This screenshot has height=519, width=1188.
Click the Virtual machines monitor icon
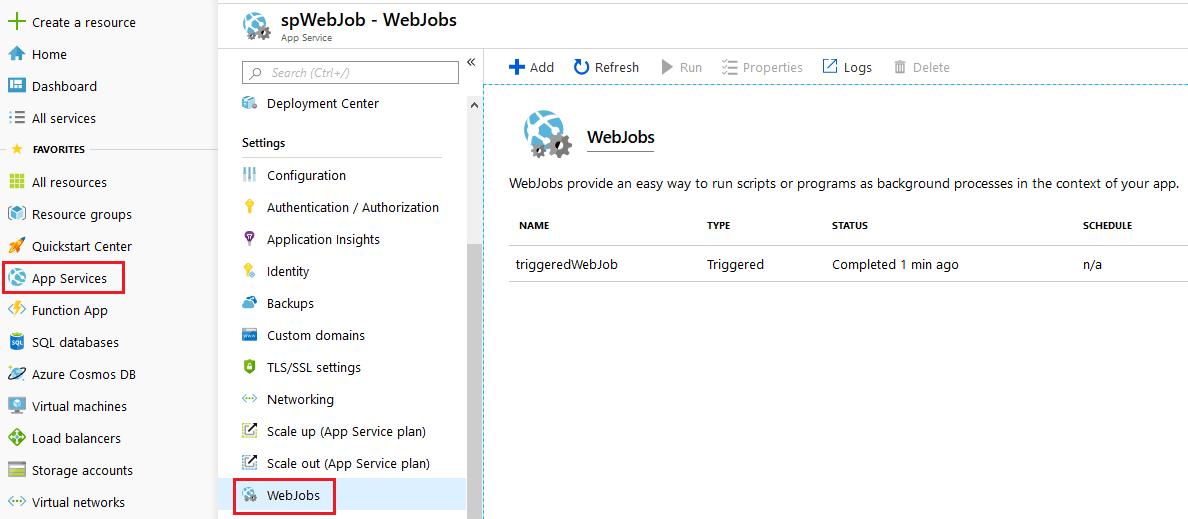point(17,406)
